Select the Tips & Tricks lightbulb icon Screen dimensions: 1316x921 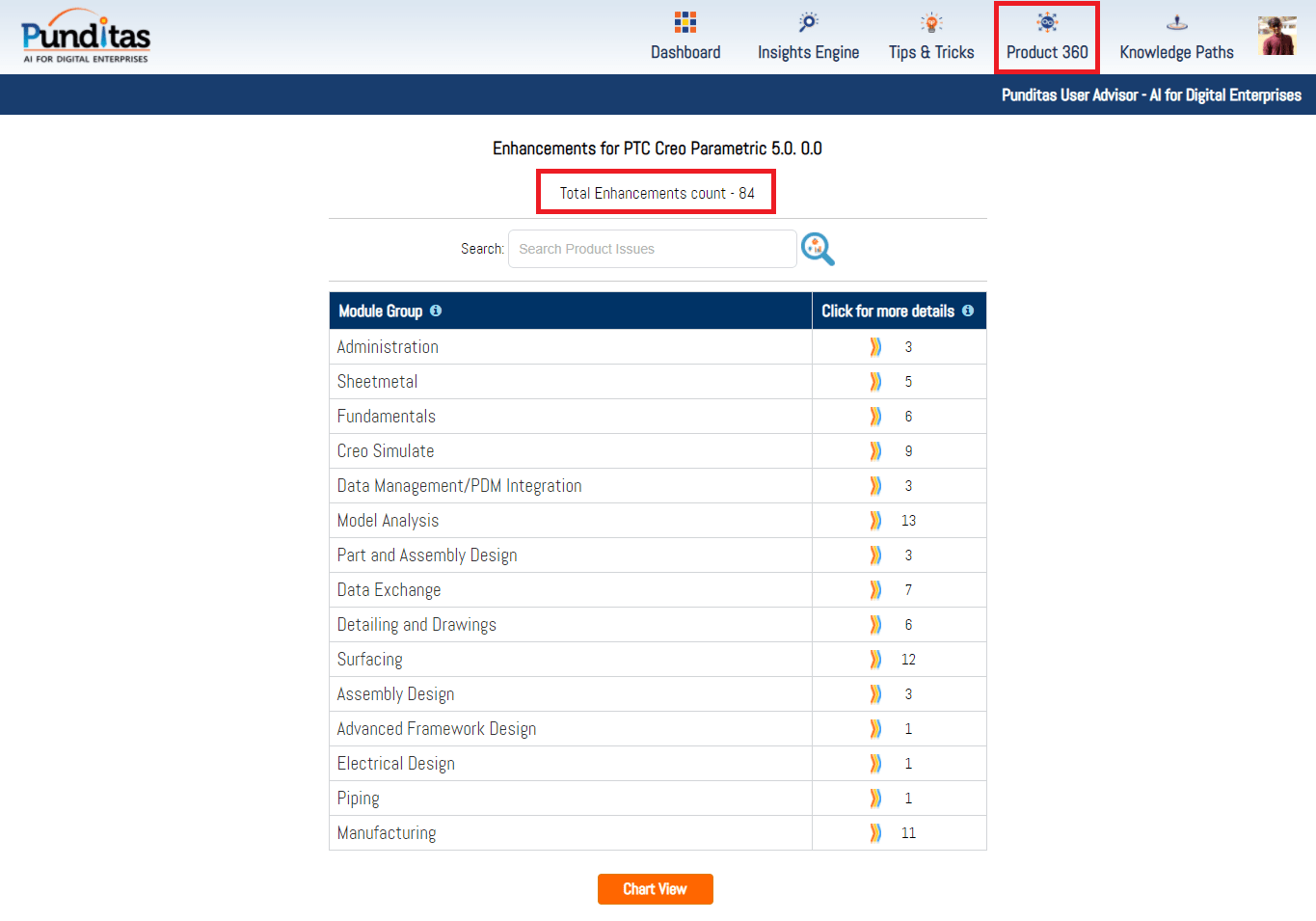[x=931, y=22]
